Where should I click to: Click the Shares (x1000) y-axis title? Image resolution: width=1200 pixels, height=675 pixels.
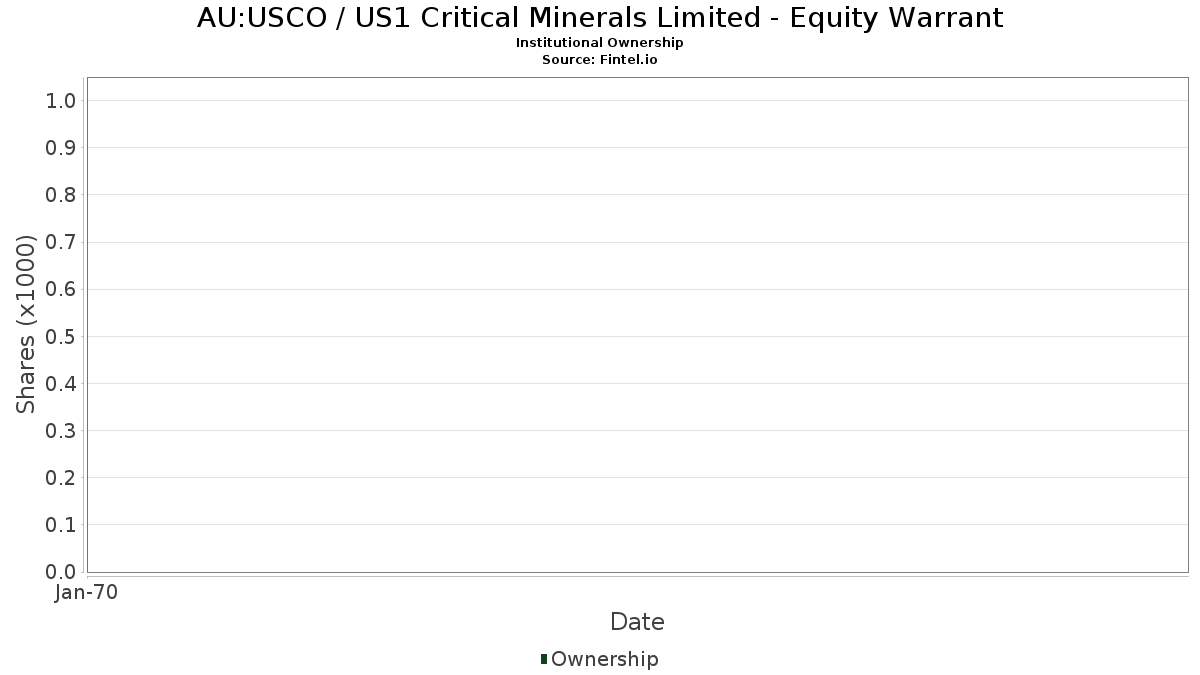(x=26, y=324)
